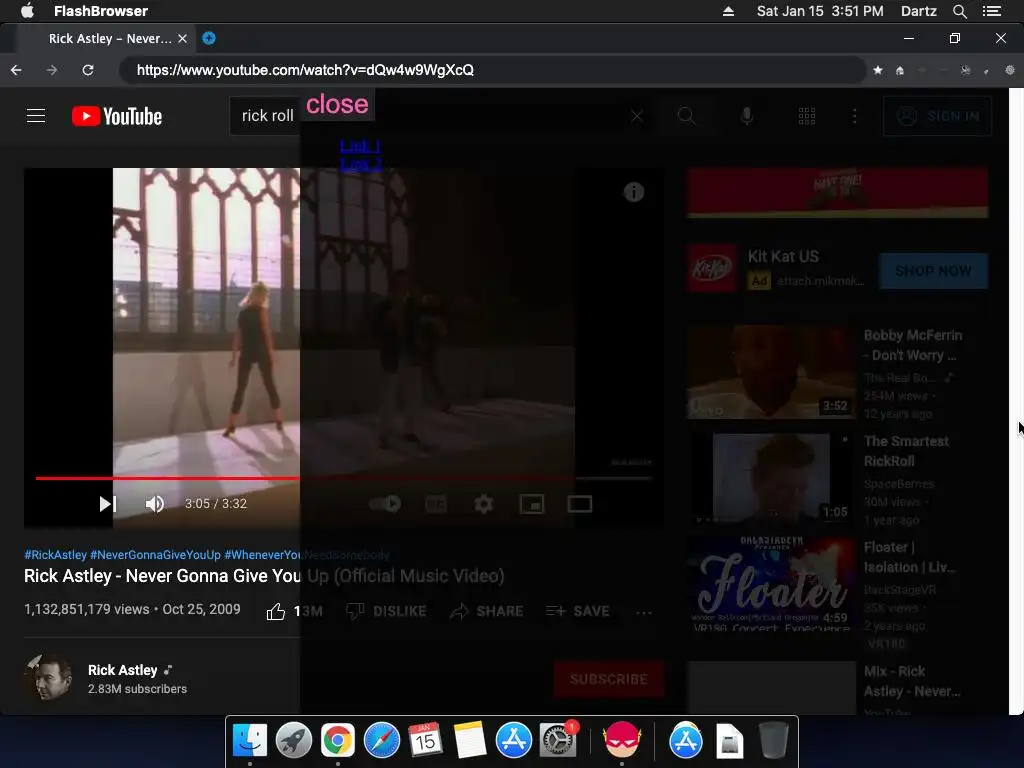Click the eject icon in menu bar
The width and height of the screenshot is (1024, 768).
point(728,11)
